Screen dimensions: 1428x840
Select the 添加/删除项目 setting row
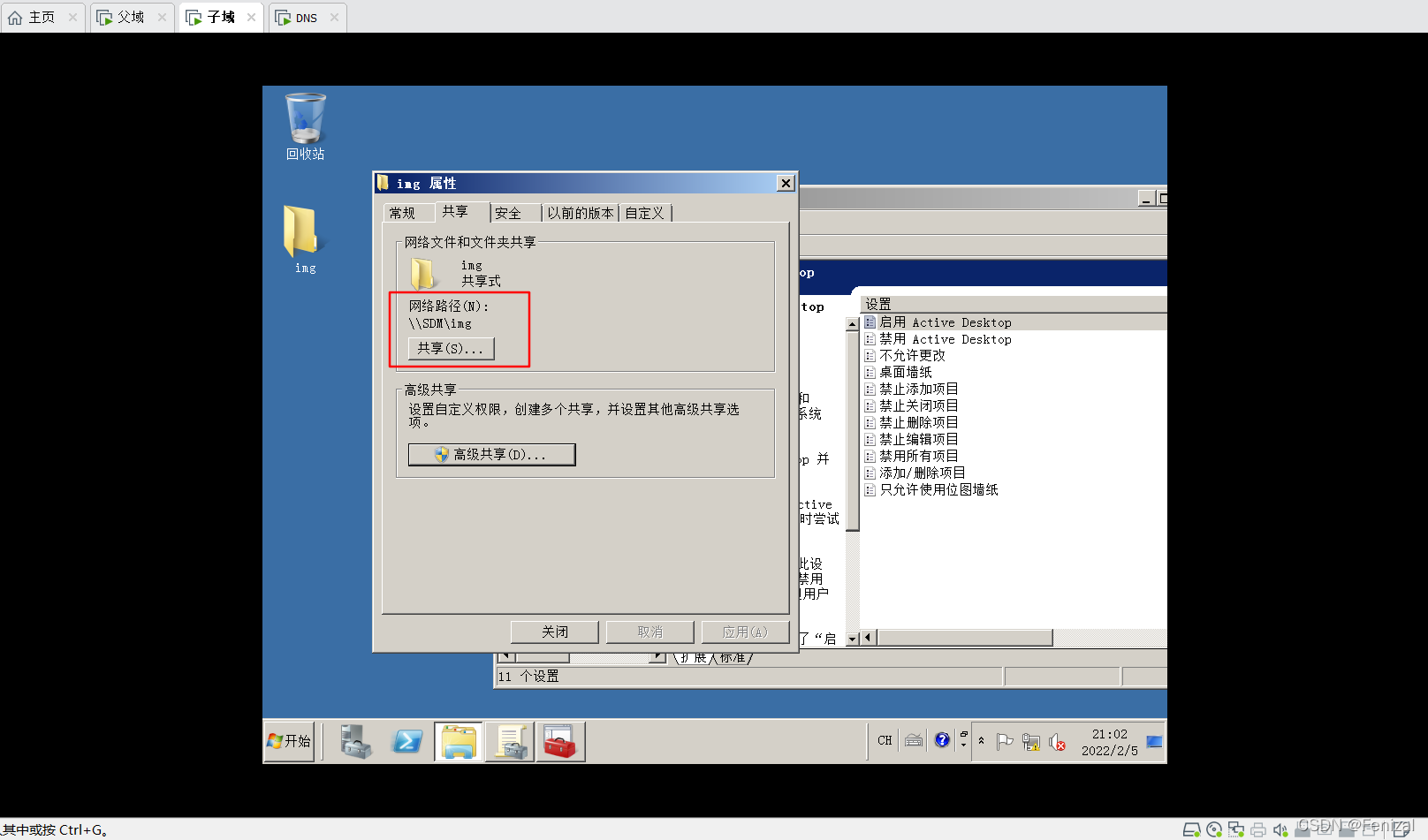[x=1014, y=473]
